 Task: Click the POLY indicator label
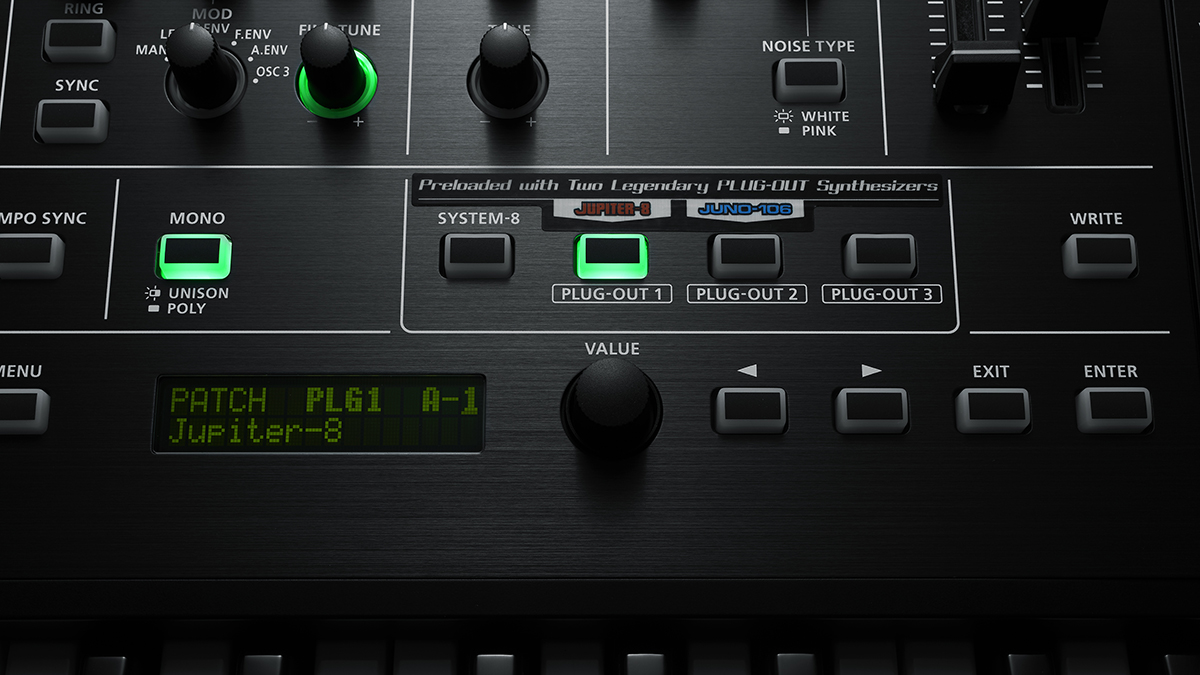(x=187, y=308)
